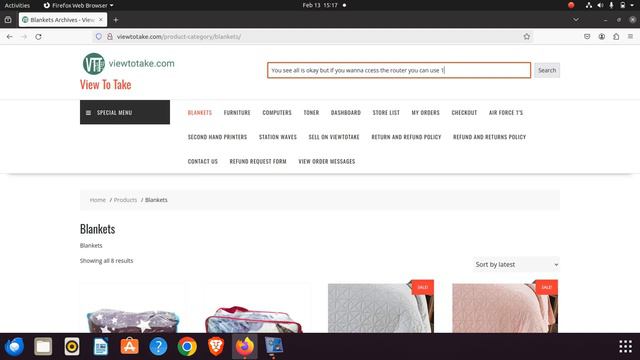Launch Google Chrome from the dock
Viewport: 640px width, 360px height.
[x=187, y=347]
